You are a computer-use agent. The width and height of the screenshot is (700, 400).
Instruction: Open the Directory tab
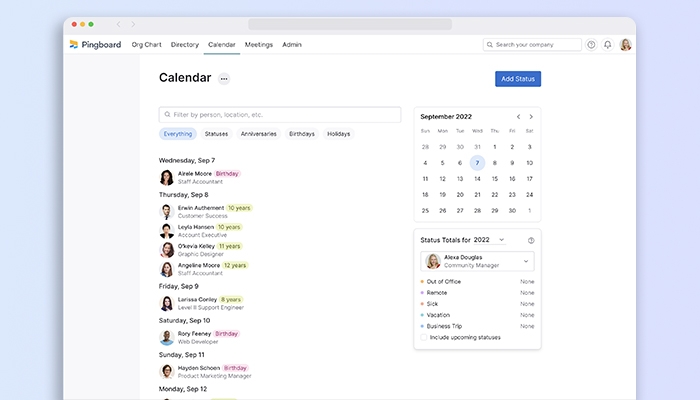(185, 45)
